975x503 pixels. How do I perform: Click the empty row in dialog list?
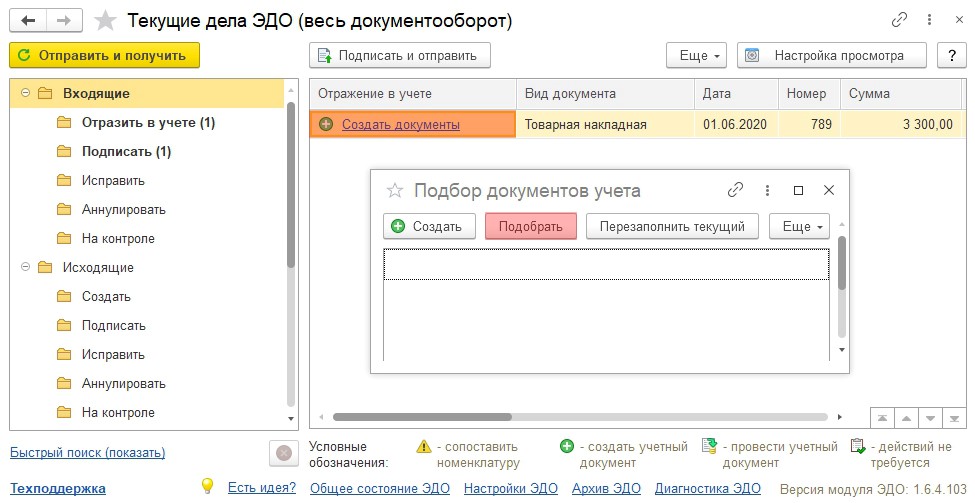point(606,264)
